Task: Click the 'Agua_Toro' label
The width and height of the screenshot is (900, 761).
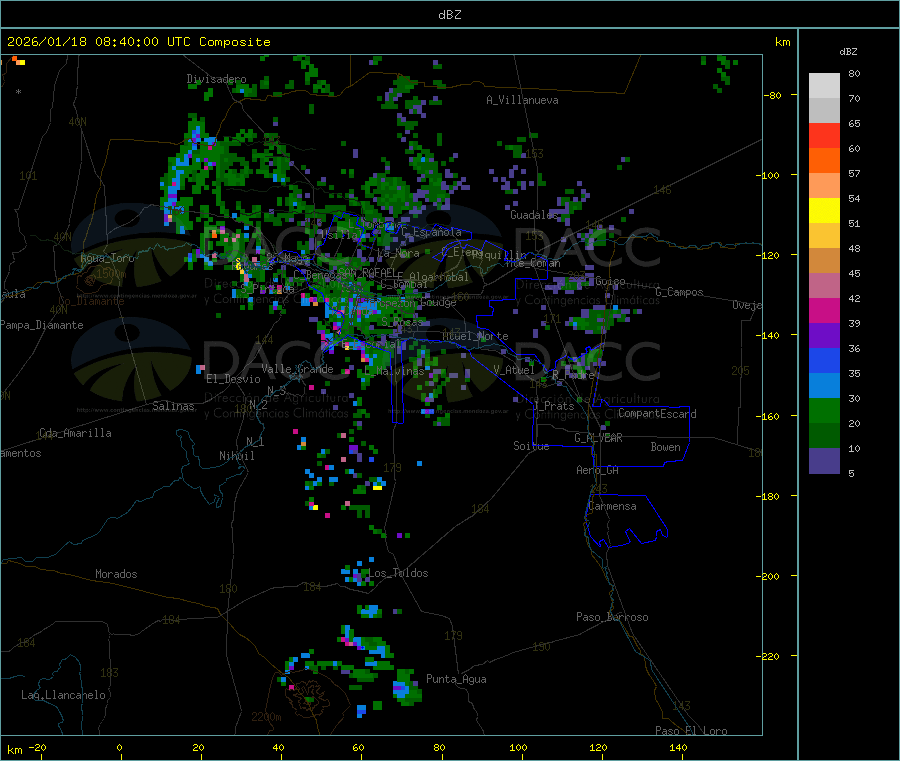Action: click(107, 258)
